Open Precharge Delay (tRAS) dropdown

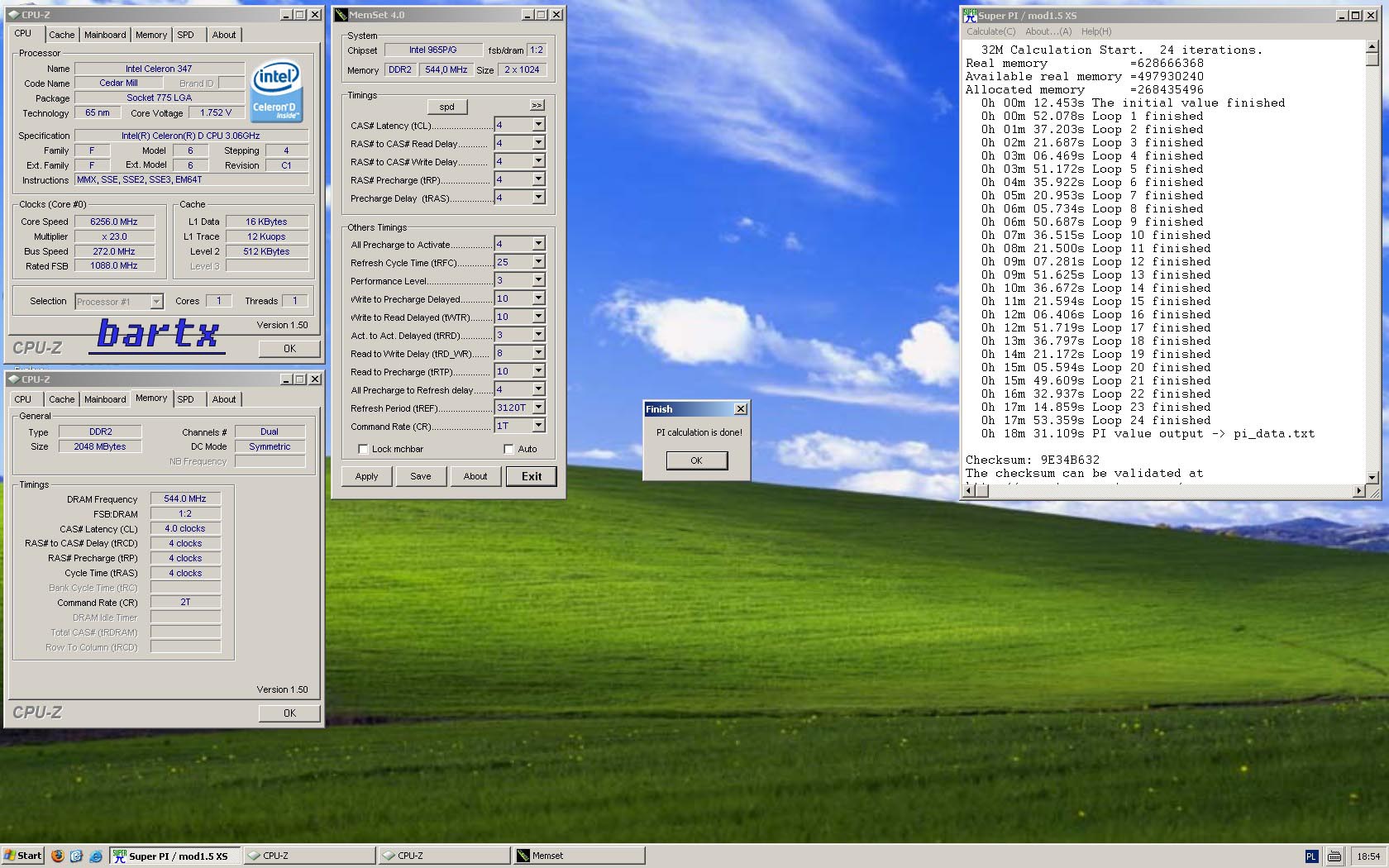coord(538,198)
